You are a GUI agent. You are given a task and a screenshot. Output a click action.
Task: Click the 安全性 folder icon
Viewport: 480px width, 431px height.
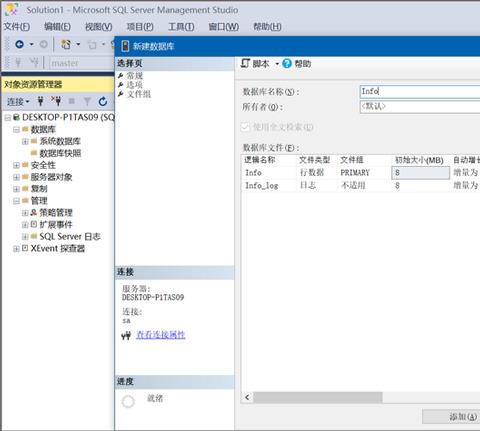pos(25,165)
